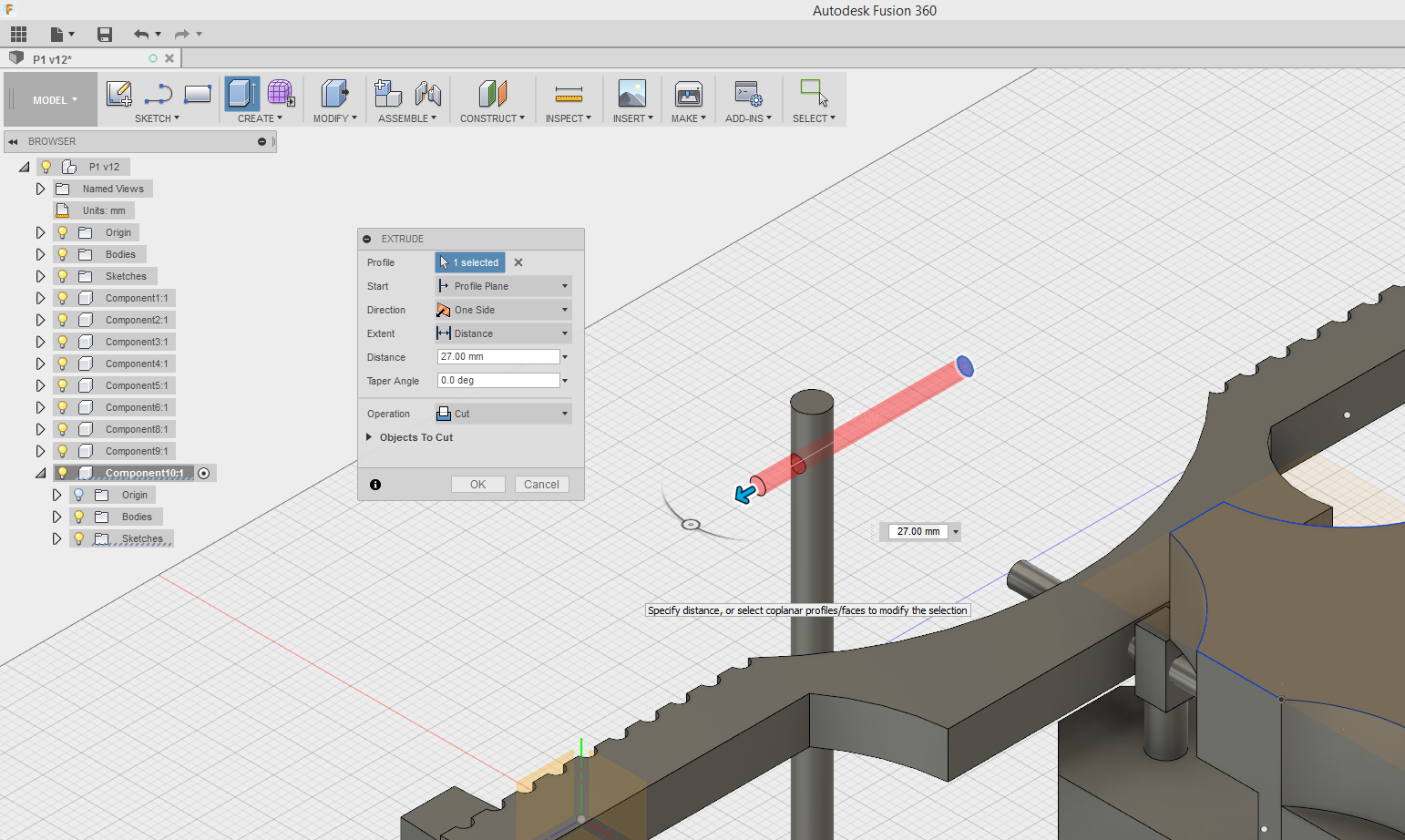1405x840 pixels.
Task: Click Cancel in Extrude dialog
Action: tap(542, 485)
